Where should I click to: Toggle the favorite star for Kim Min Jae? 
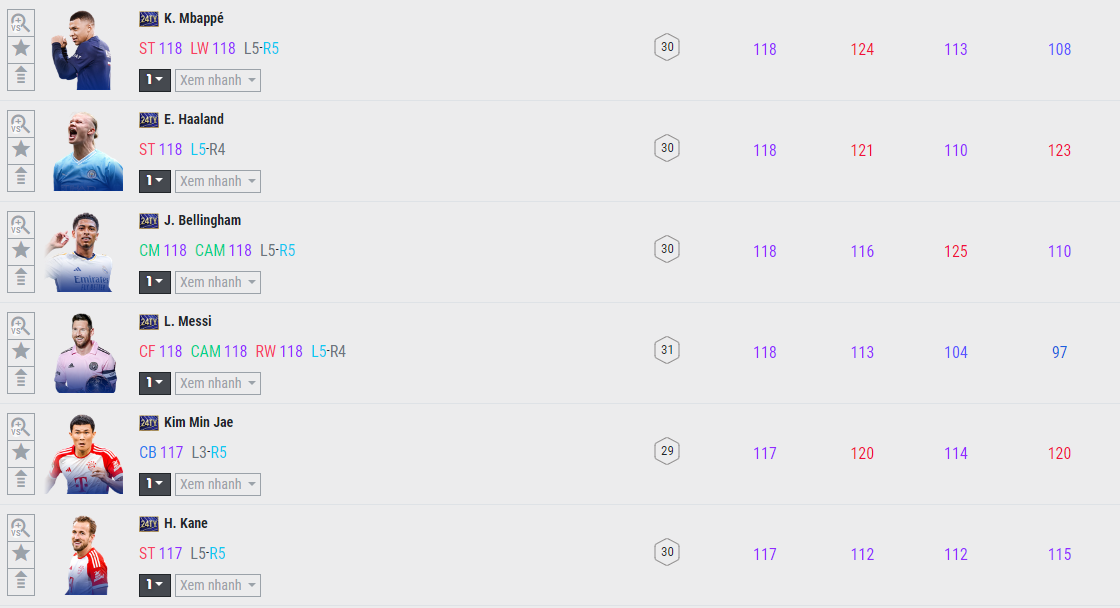point(21,452)
